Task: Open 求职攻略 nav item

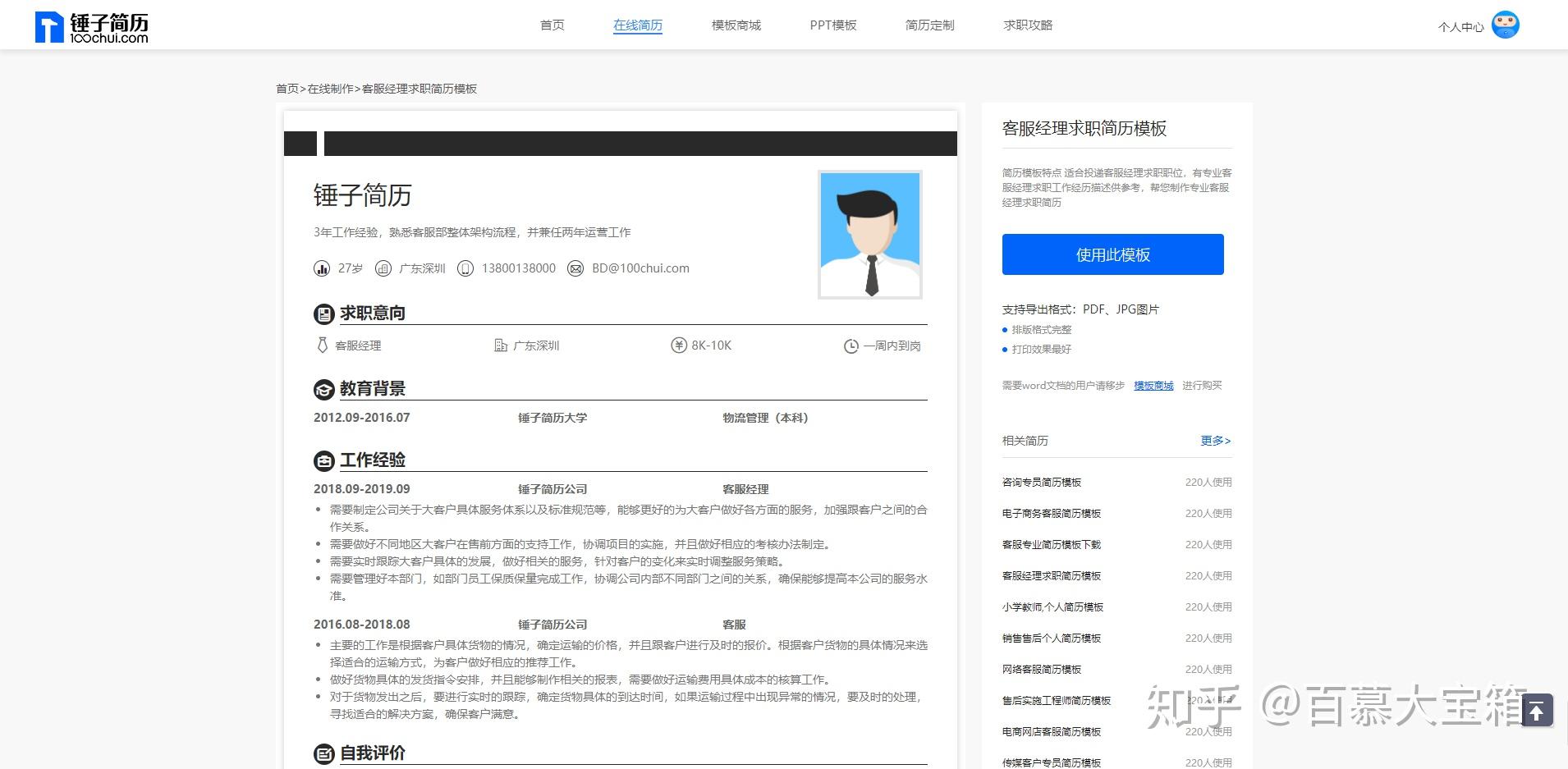Action: click(x=1028, y=25)
